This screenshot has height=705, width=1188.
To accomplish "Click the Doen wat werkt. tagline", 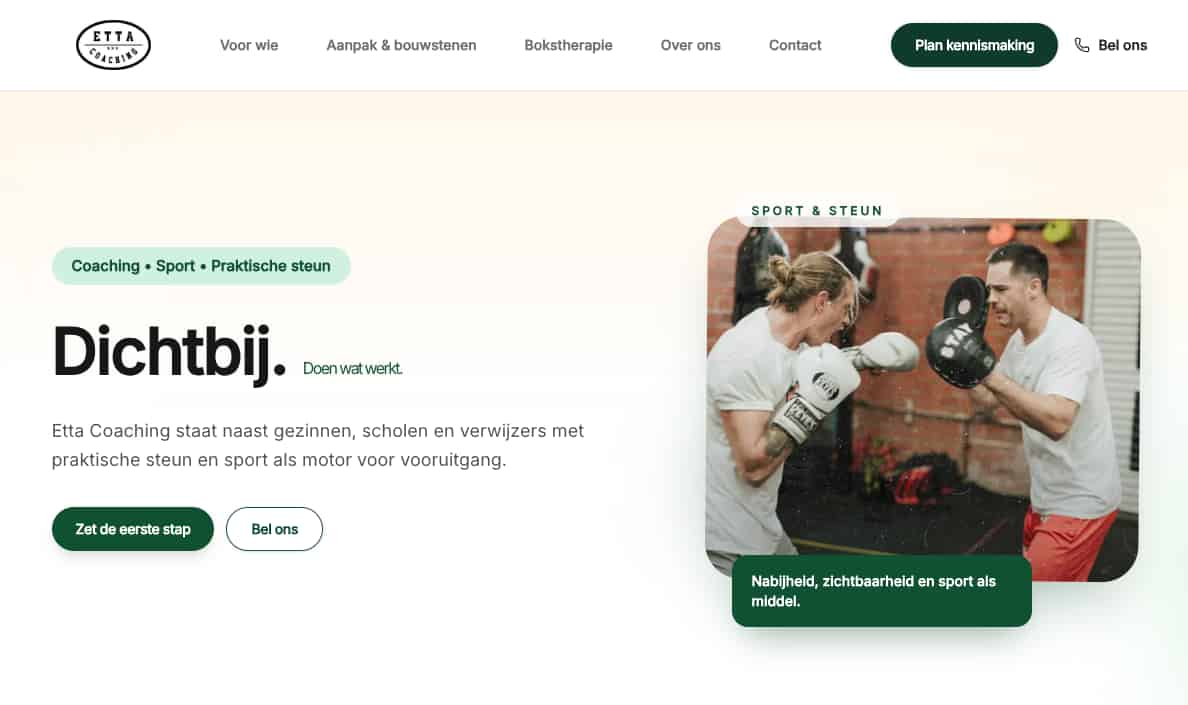I will 352,368.
